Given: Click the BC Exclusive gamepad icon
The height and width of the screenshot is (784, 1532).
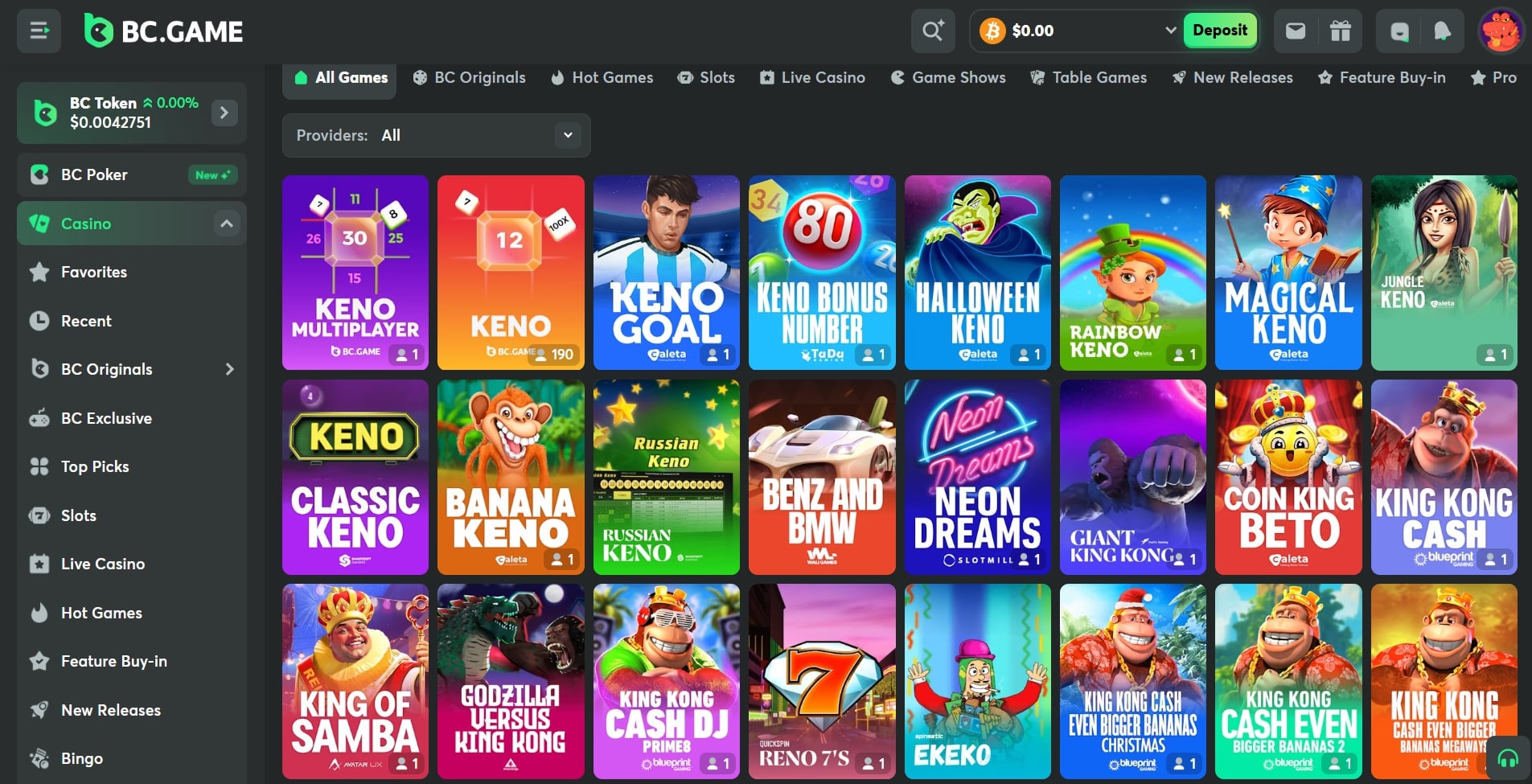Looking at the screenshot, I should [39, 418].
